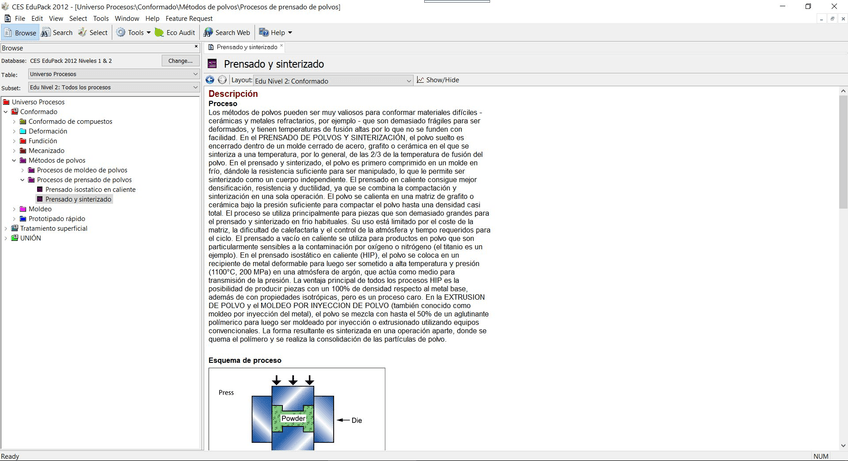848x461 pixels.
Task: Click the Show/Hide graph button
Action: (x=438, y=80)
